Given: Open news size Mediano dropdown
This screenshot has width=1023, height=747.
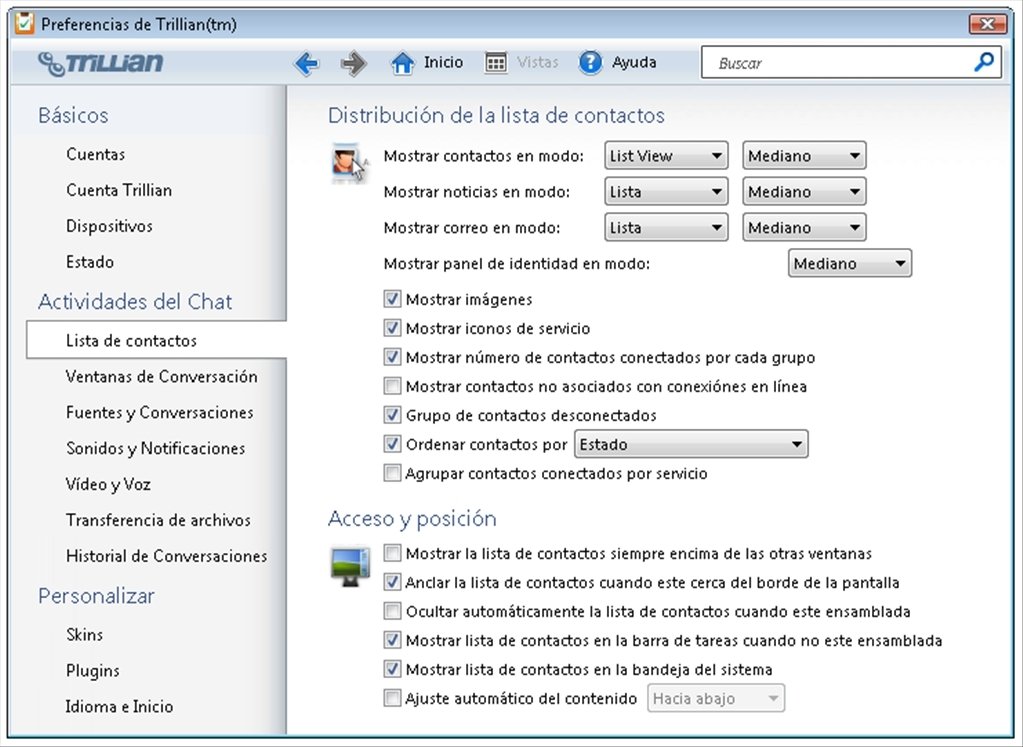Looking at the screenshot, I should (x=804, y=192).
